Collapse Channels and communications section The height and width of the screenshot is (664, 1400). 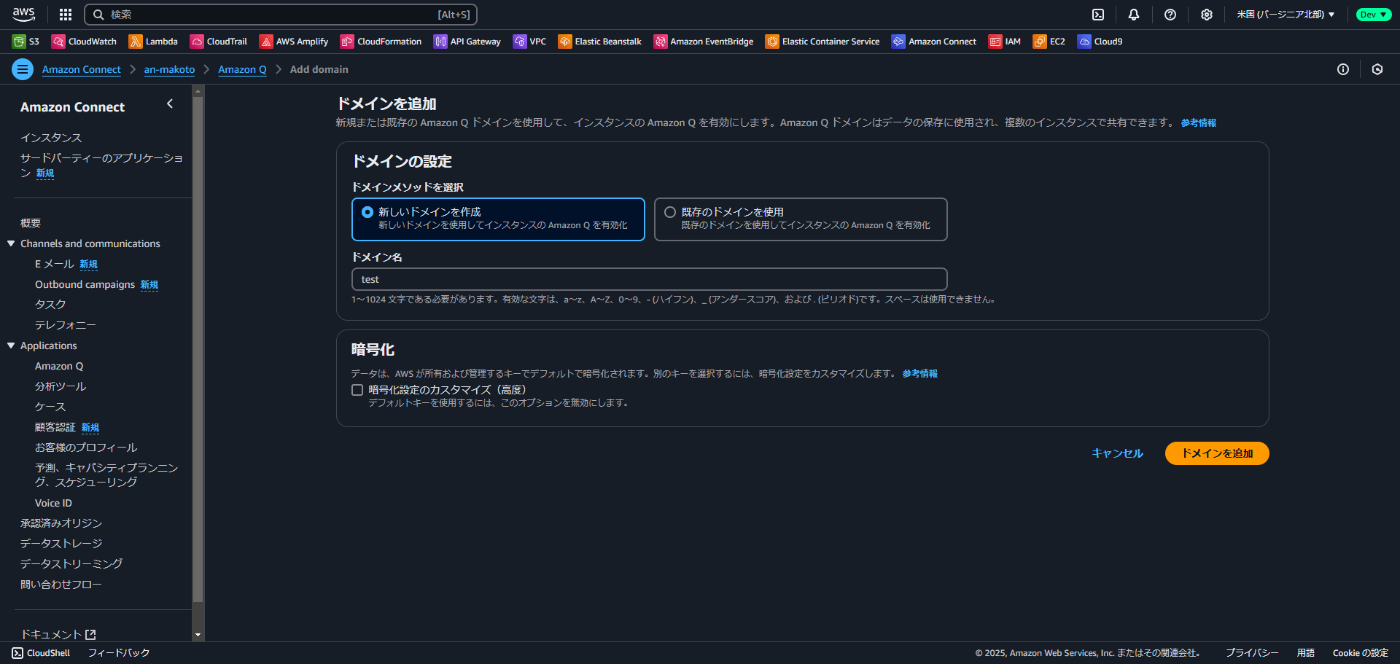(11, 244)
